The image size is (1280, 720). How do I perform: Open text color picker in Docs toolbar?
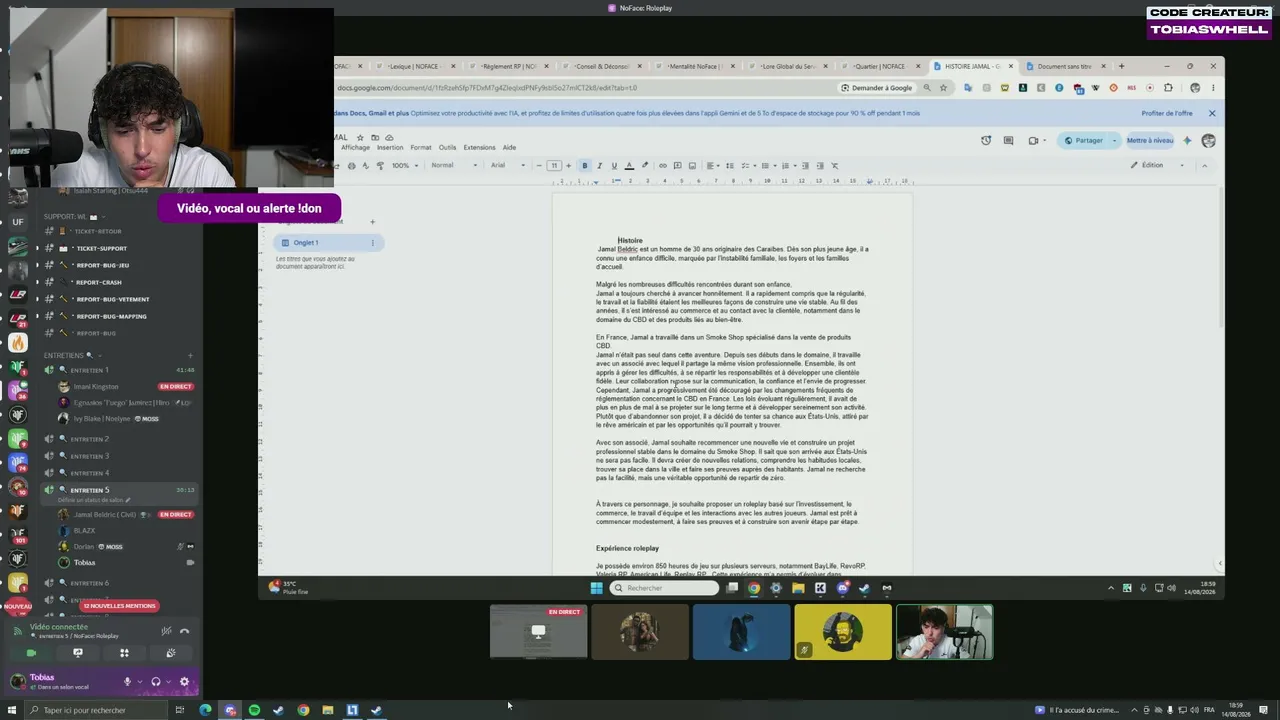click(629, 165)
